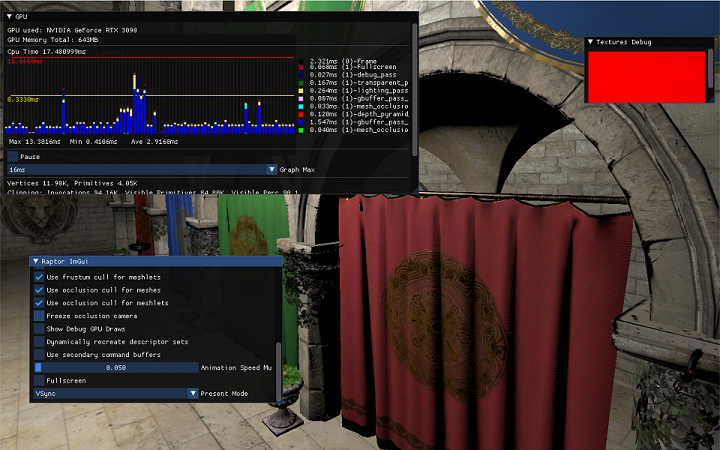Click the 'Animation Speed Mu' label
720x450 pixels.
236,368
